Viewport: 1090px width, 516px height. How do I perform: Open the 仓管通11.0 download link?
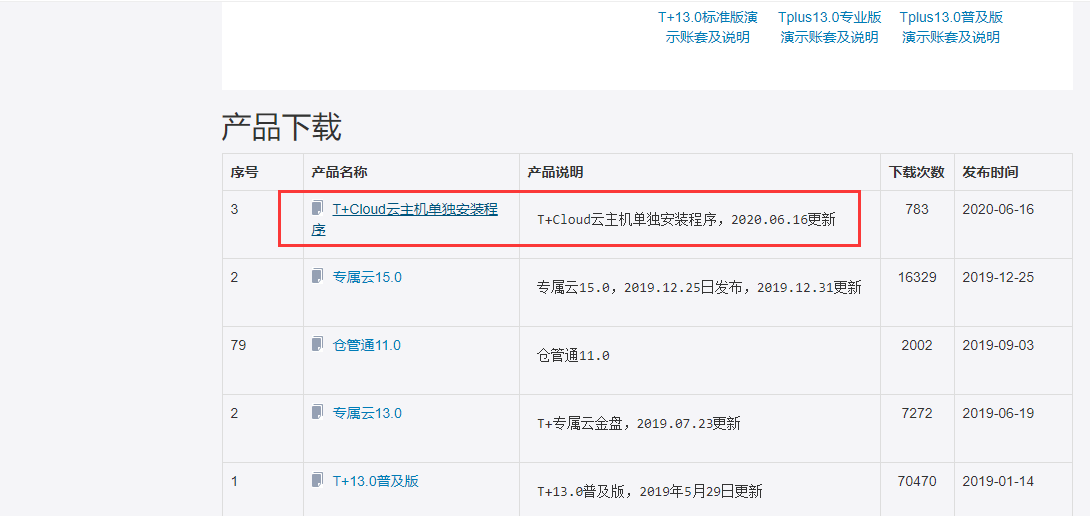click(366, 346)
